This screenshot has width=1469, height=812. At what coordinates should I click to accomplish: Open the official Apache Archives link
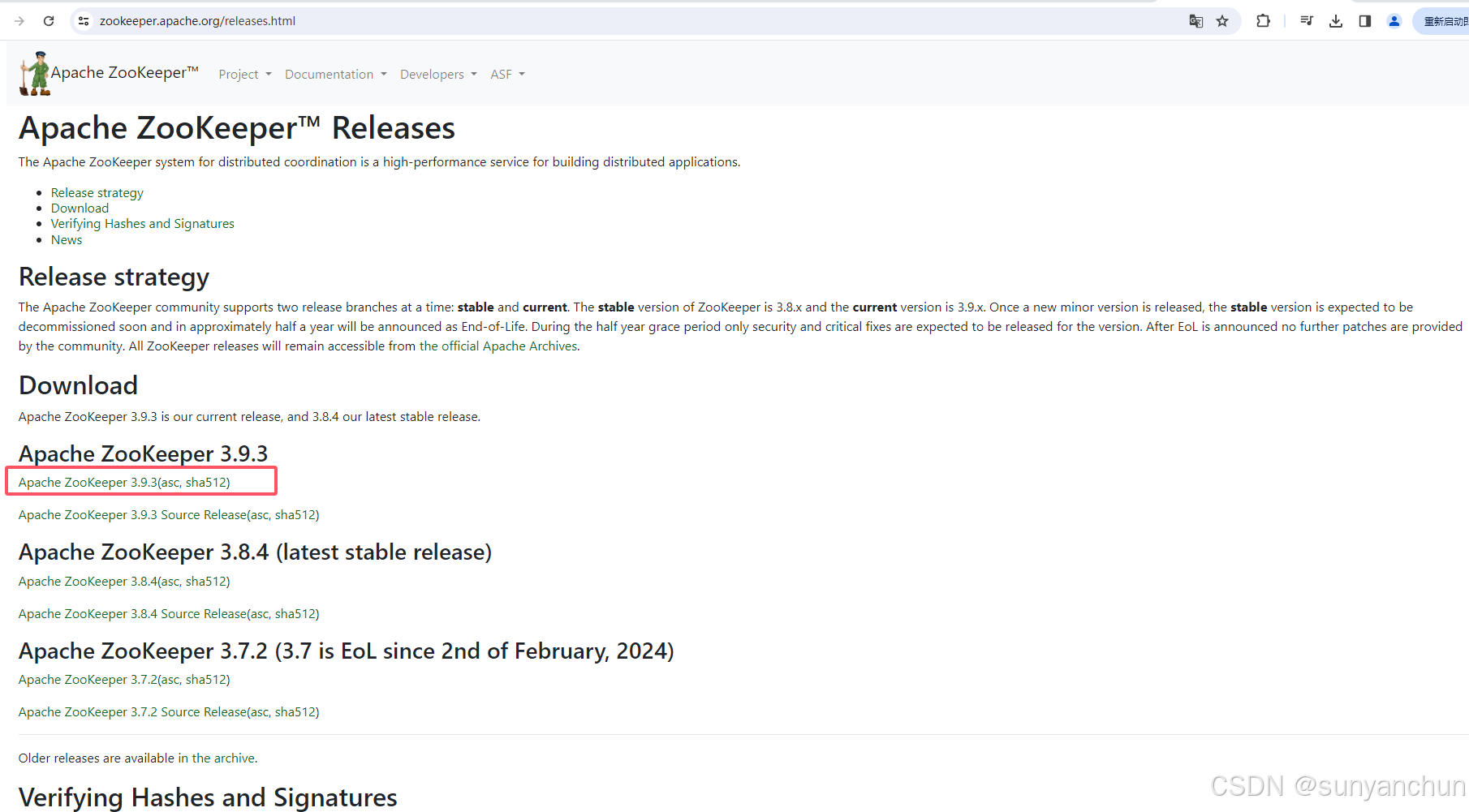click(x=499, y=346)
